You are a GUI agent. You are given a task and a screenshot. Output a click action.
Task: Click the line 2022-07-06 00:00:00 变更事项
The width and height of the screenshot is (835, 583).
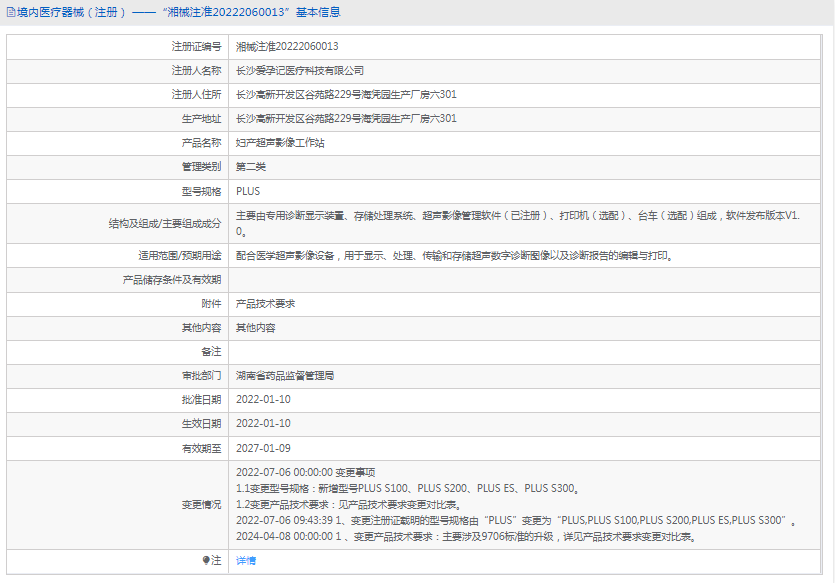click(306, 472)
